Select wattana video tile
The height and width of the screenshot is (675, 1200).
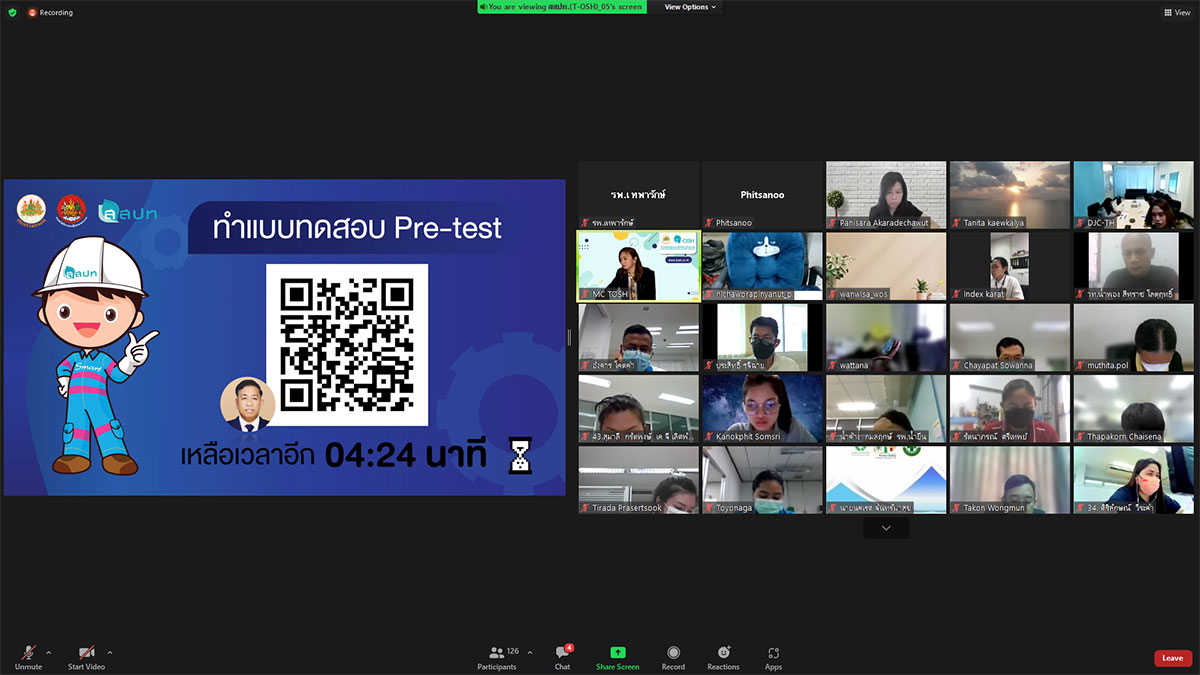pyautogui.click(x=886, y=337)
